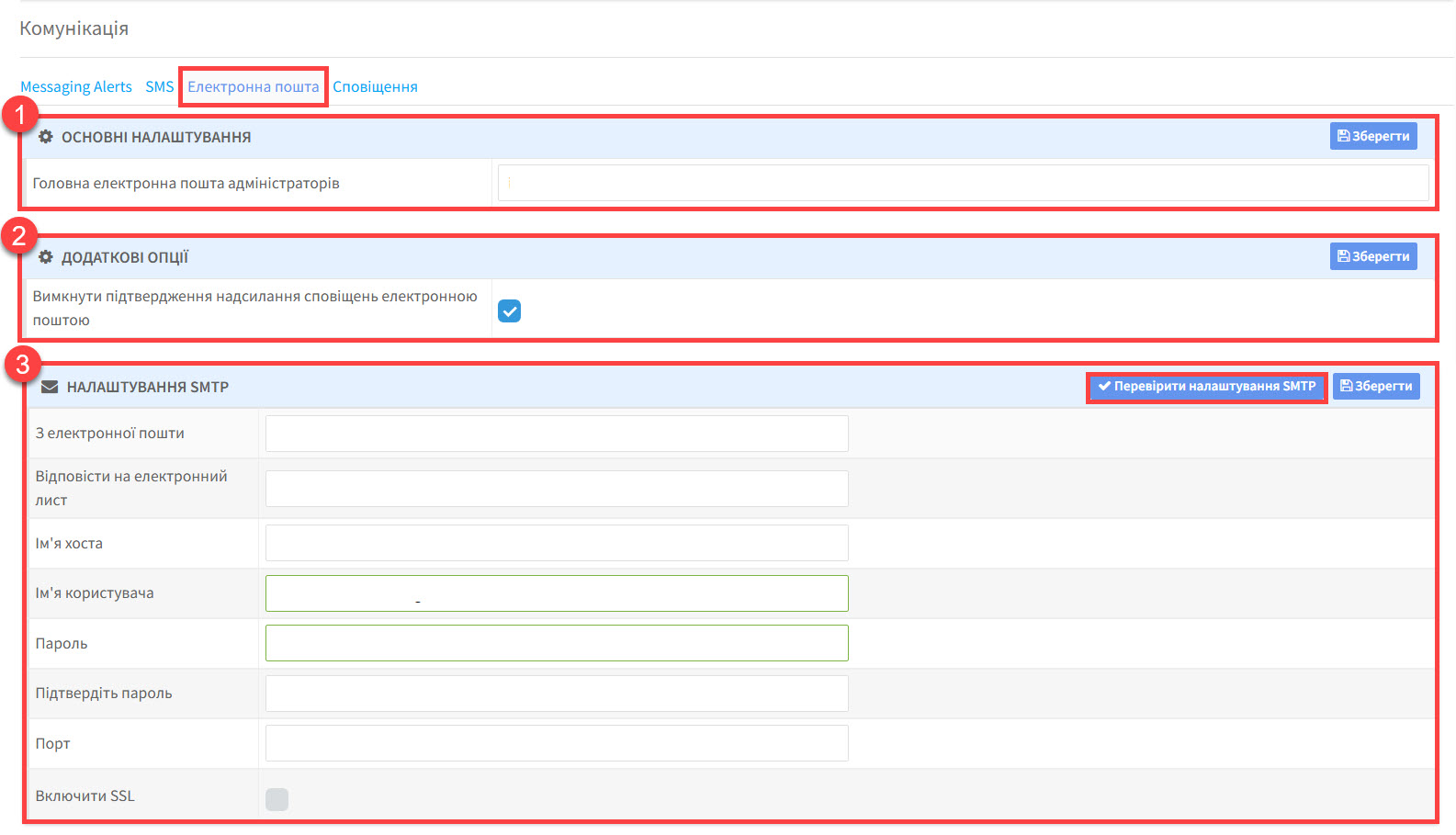Image resolution: width=1456 pixels, height=835 pixels.
Task: Uncheck the disable email confirmation checkbox
Action: (509, 311)
